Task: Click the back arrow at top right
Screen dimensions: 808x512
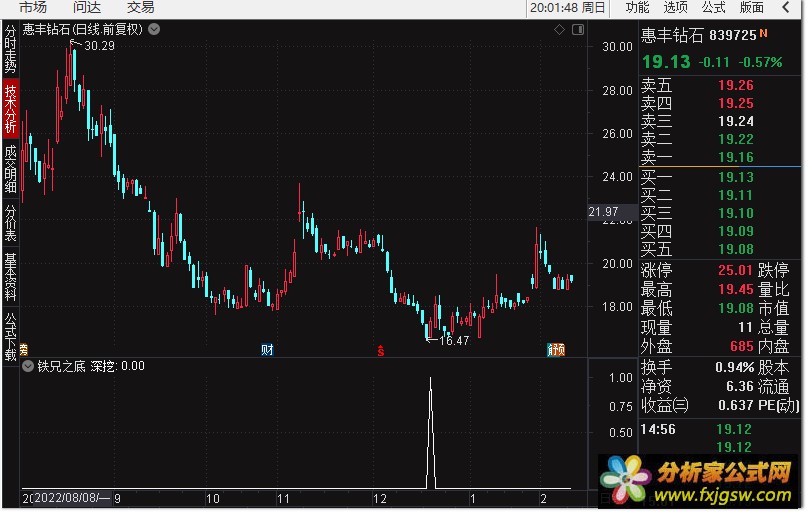Action: [x=786, y=7]
